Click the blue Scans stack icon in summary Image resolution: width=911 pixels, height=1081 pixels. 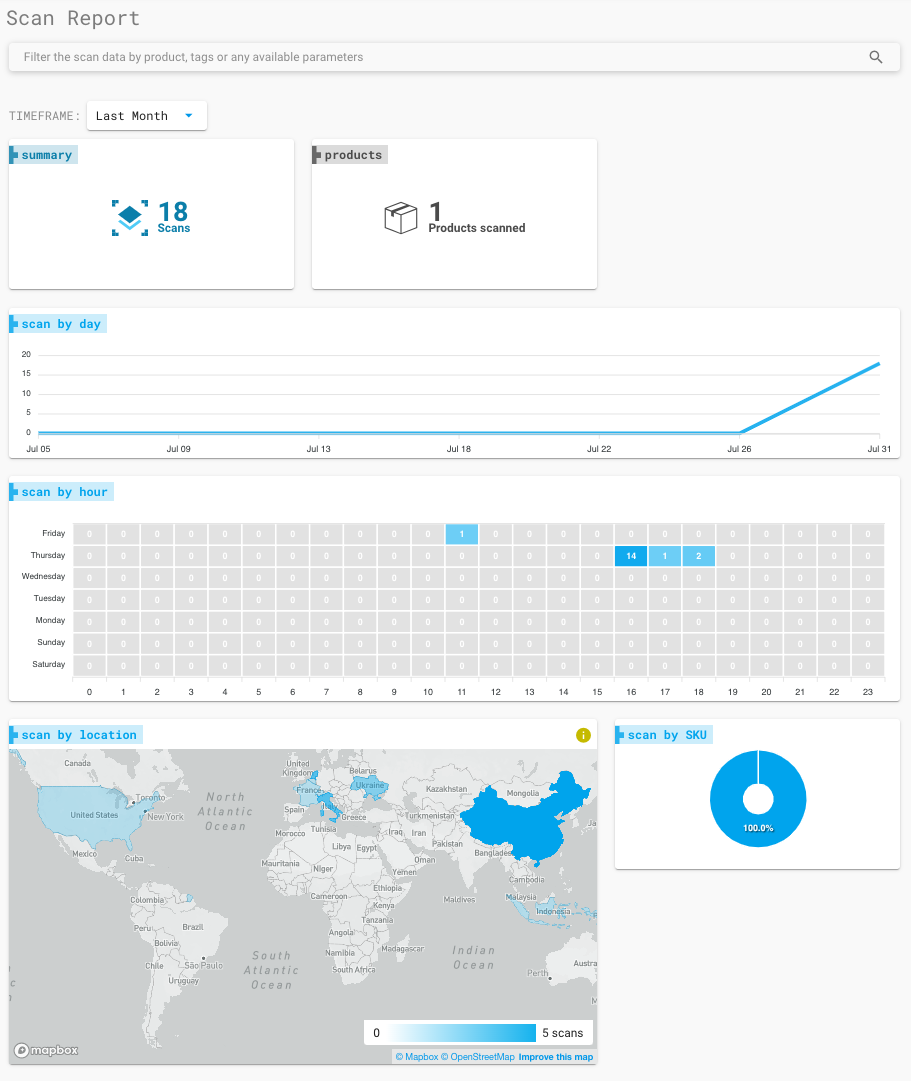(129, 218)
